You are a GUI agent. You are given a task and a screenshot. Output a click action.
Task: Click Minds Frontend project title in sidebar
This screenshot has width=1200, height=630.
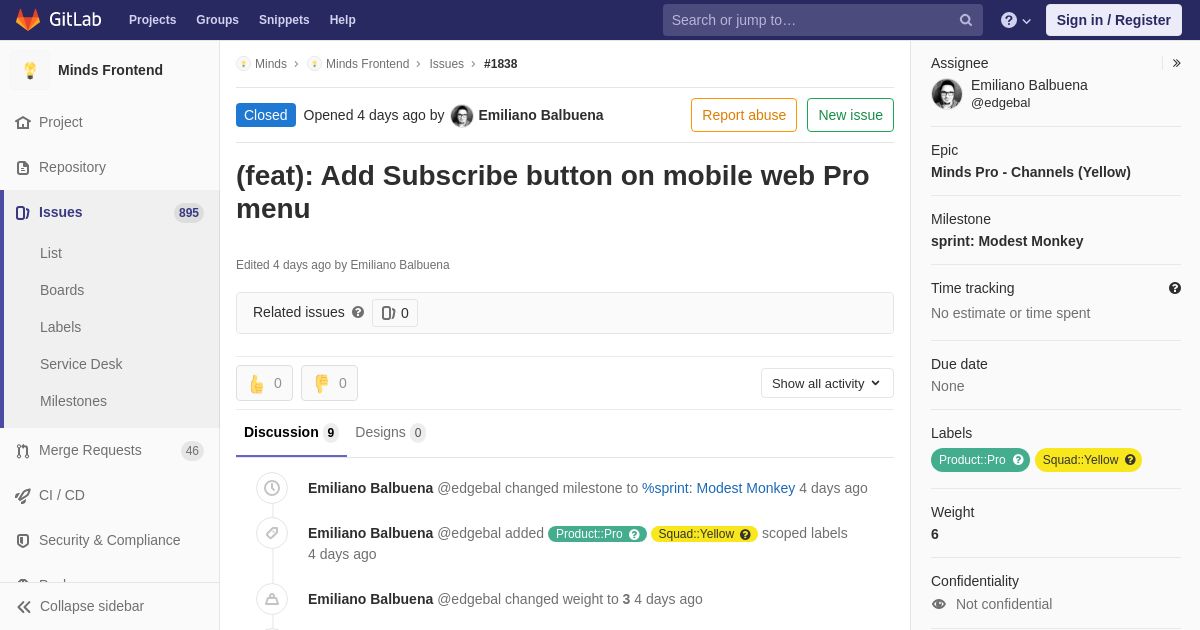pos(110,70)
